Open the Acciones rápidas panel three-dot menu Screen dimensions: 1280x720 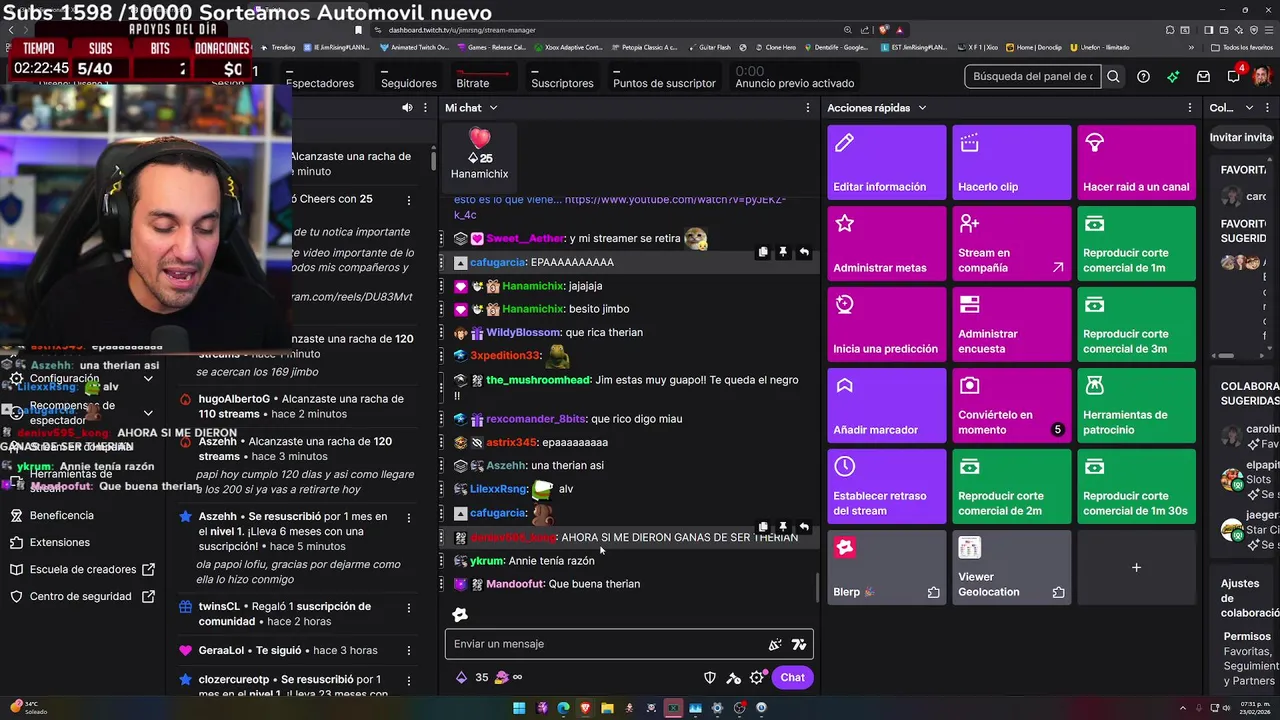click(1190, 107)
